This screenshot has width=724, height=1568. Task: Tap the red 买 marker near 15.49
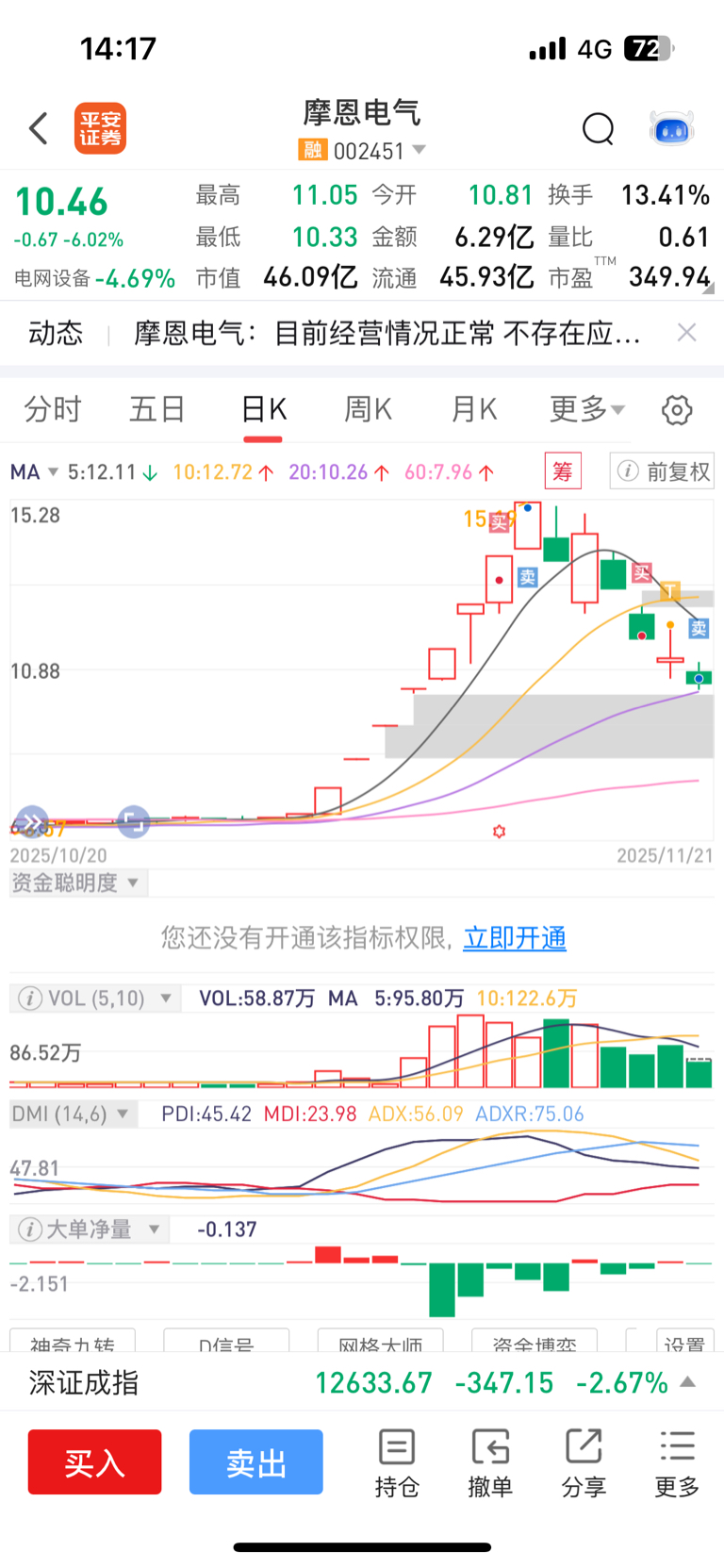[x=500, y=521]
